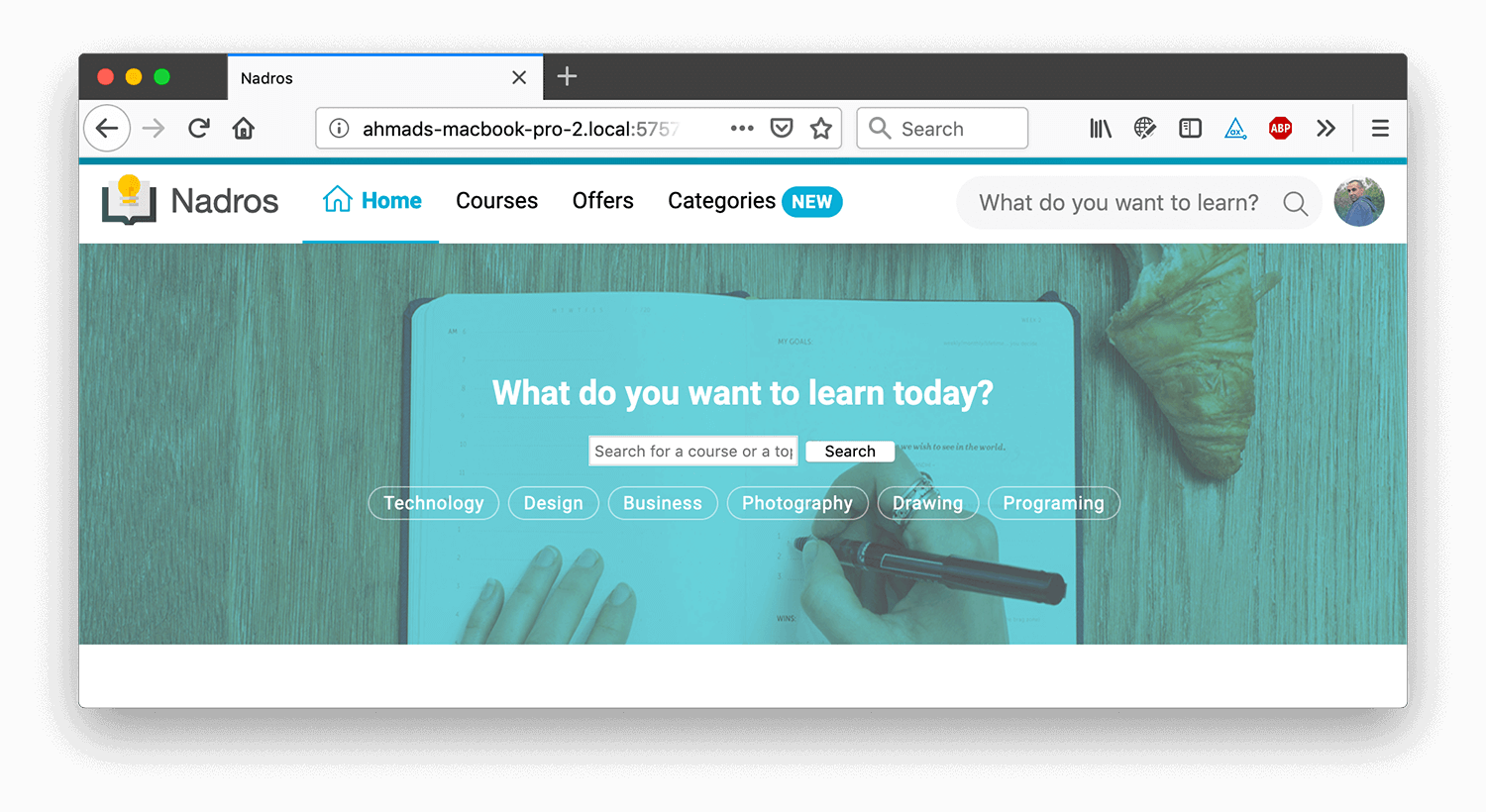
Task: Toggle the sidebar view icon
Action: tap(1190, 128)
